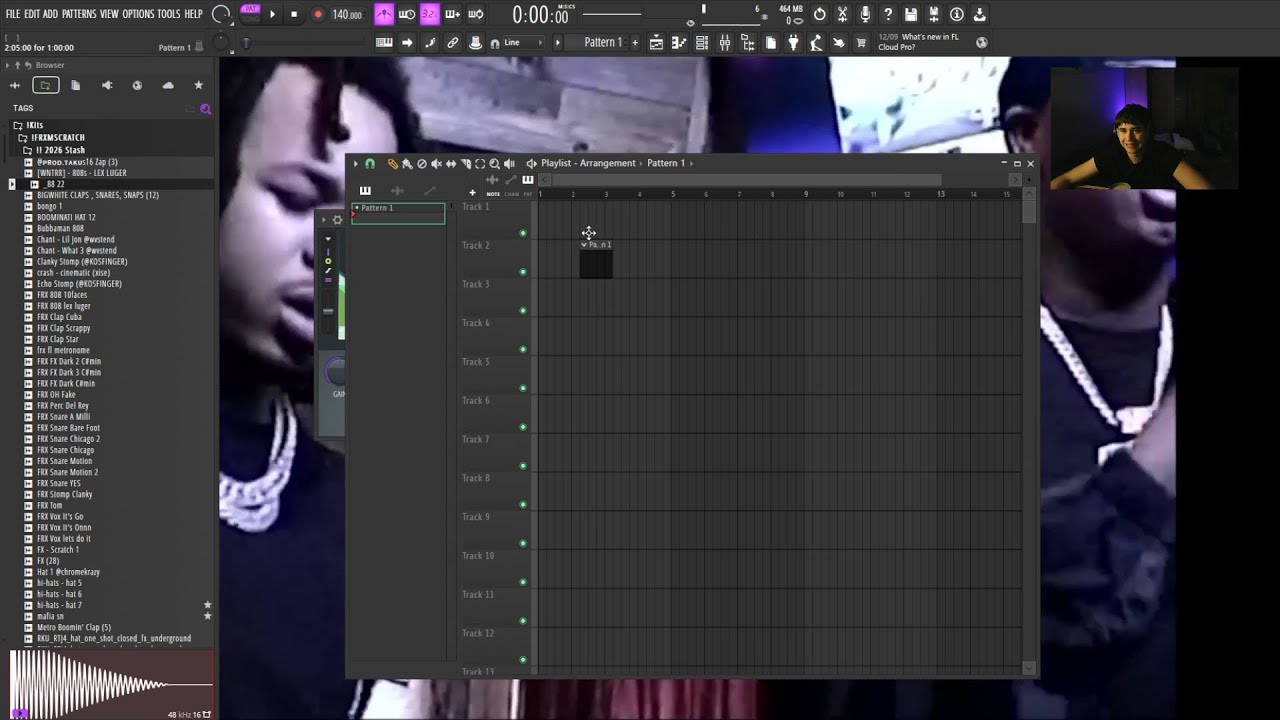The image size is (1280, 720).
Task: Click the Stop button in transport
Action: (x=294, y=14)
